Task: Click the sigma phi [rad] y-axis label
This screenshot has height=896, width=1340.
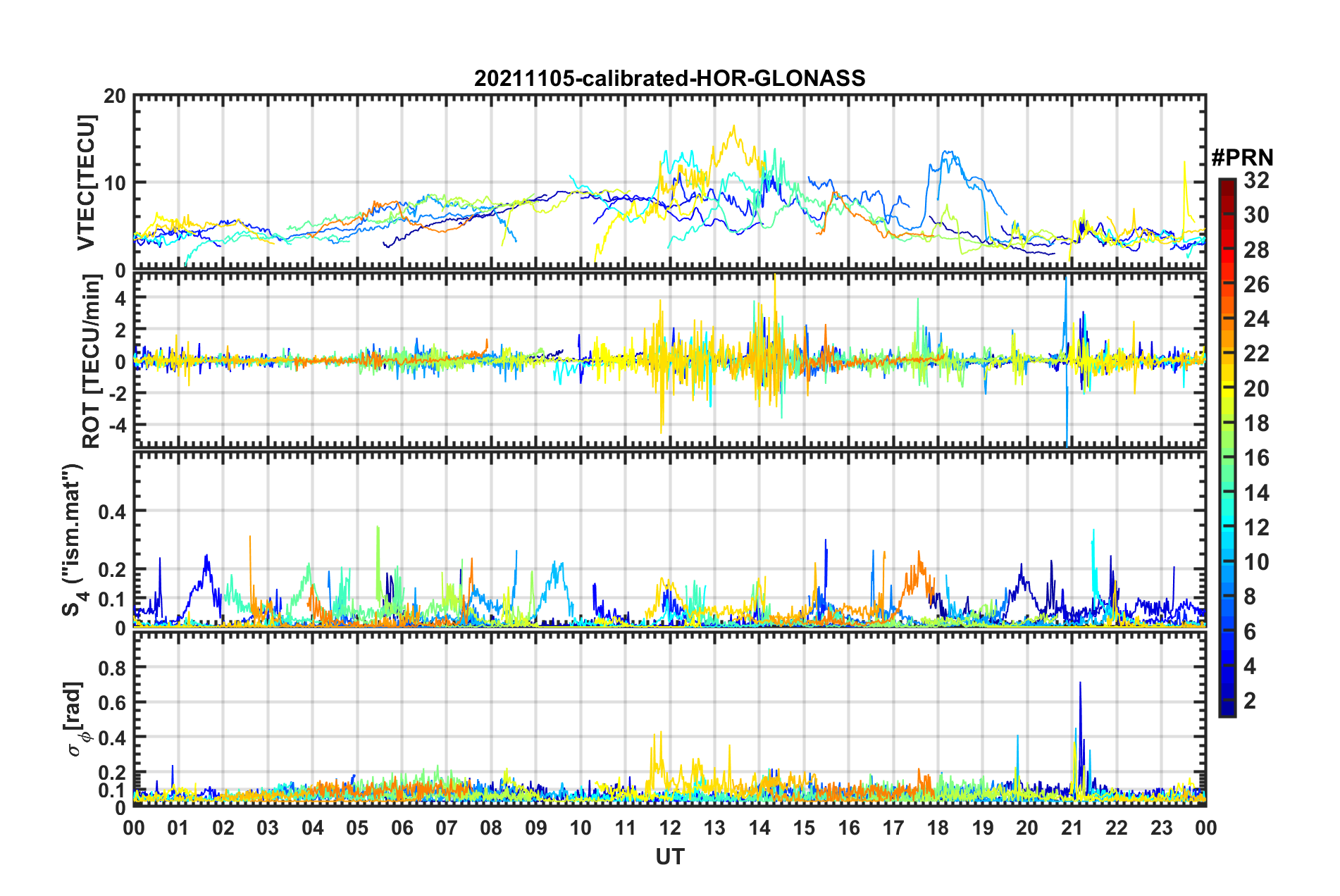Action: click(x=77, y=718)
